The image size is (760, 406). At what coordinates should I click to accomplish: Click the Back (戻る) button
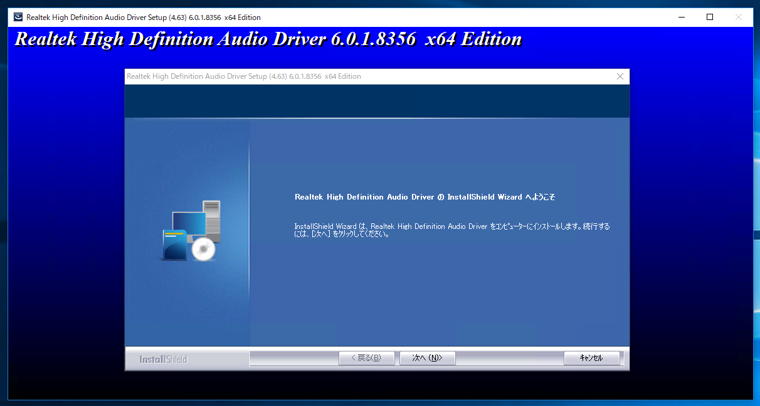(366, 358)
